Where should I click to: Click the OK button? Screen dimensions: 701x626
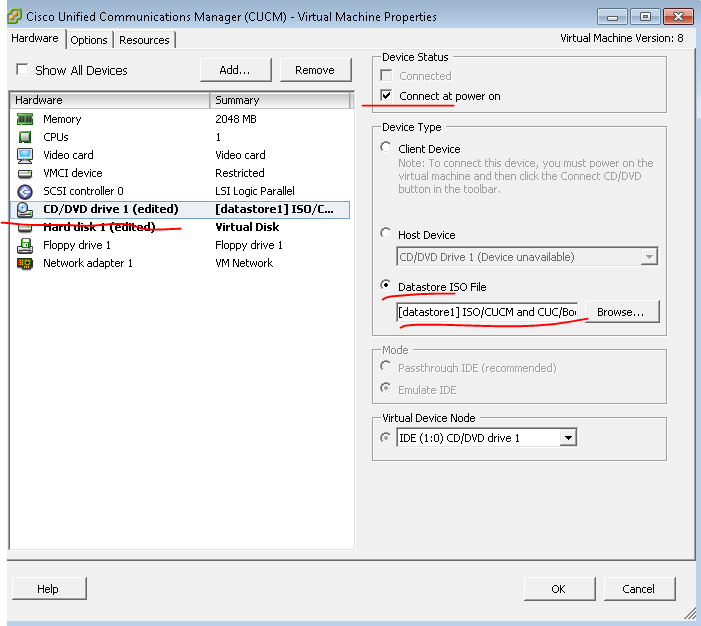point(559,589)
